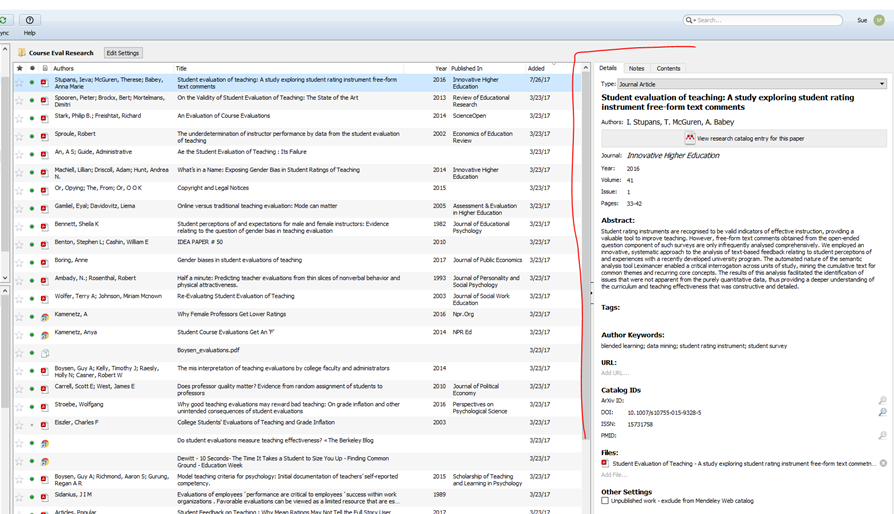Open PDF icon for Ambady, N. paper
Screen dimensions: 894x514
click(44, 281)
